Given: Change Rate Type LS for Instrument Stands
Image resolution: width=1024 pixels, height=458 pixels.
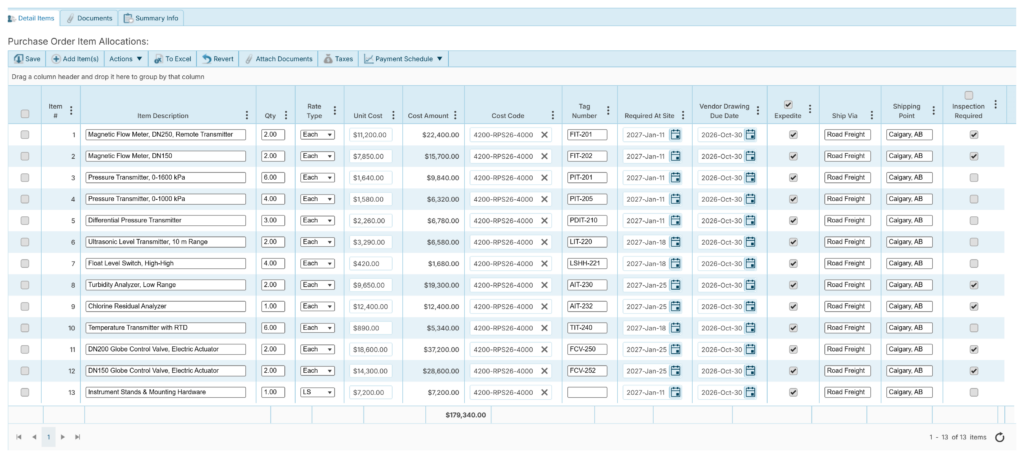Looking at the screenshot, I should click(317, 393).
